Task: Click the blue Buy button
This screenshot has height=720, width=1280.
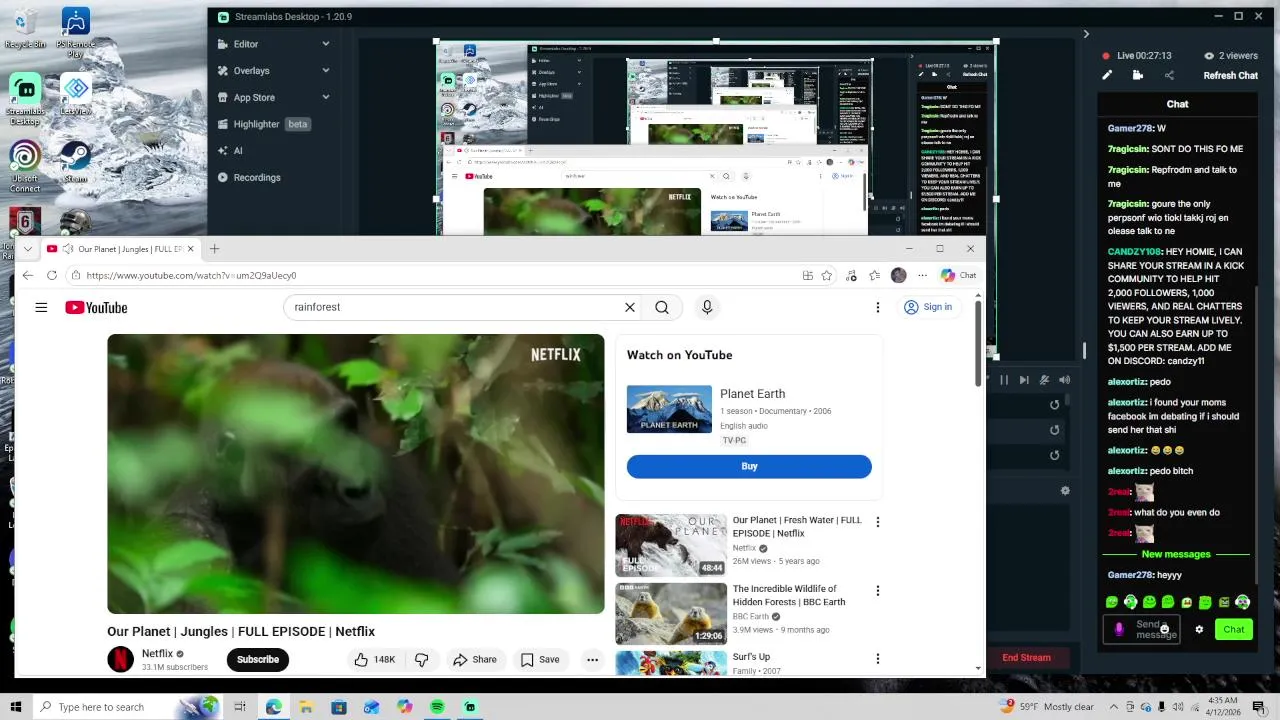Action: click(x=749, y=466)
